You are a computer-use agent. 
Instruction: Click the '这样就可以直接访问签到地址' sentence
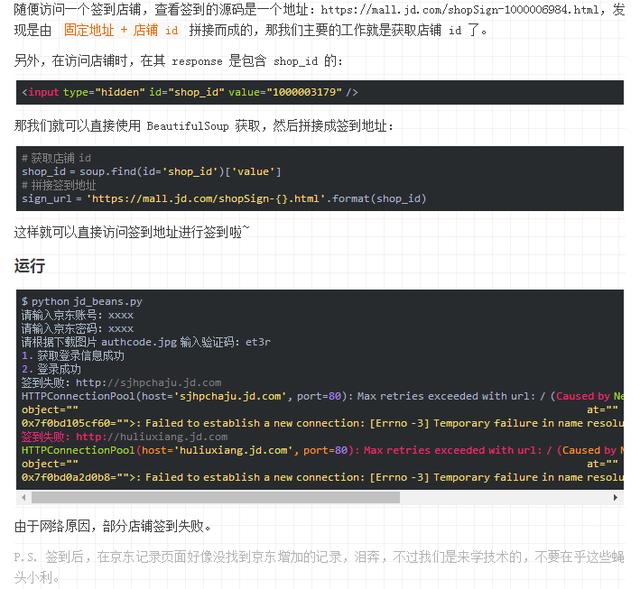pyautogui.click(x=131, y=232)
